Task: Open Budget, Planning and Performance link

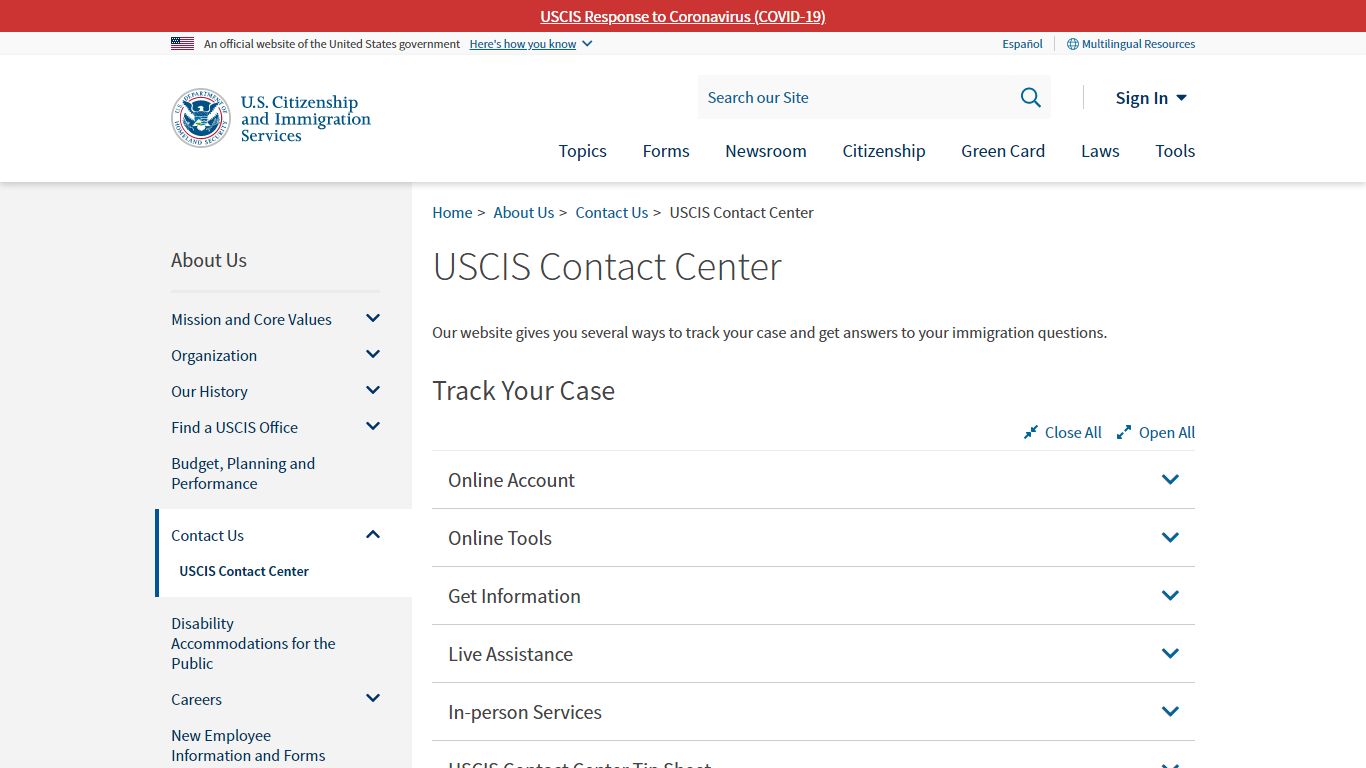Action: click(243, 473)
